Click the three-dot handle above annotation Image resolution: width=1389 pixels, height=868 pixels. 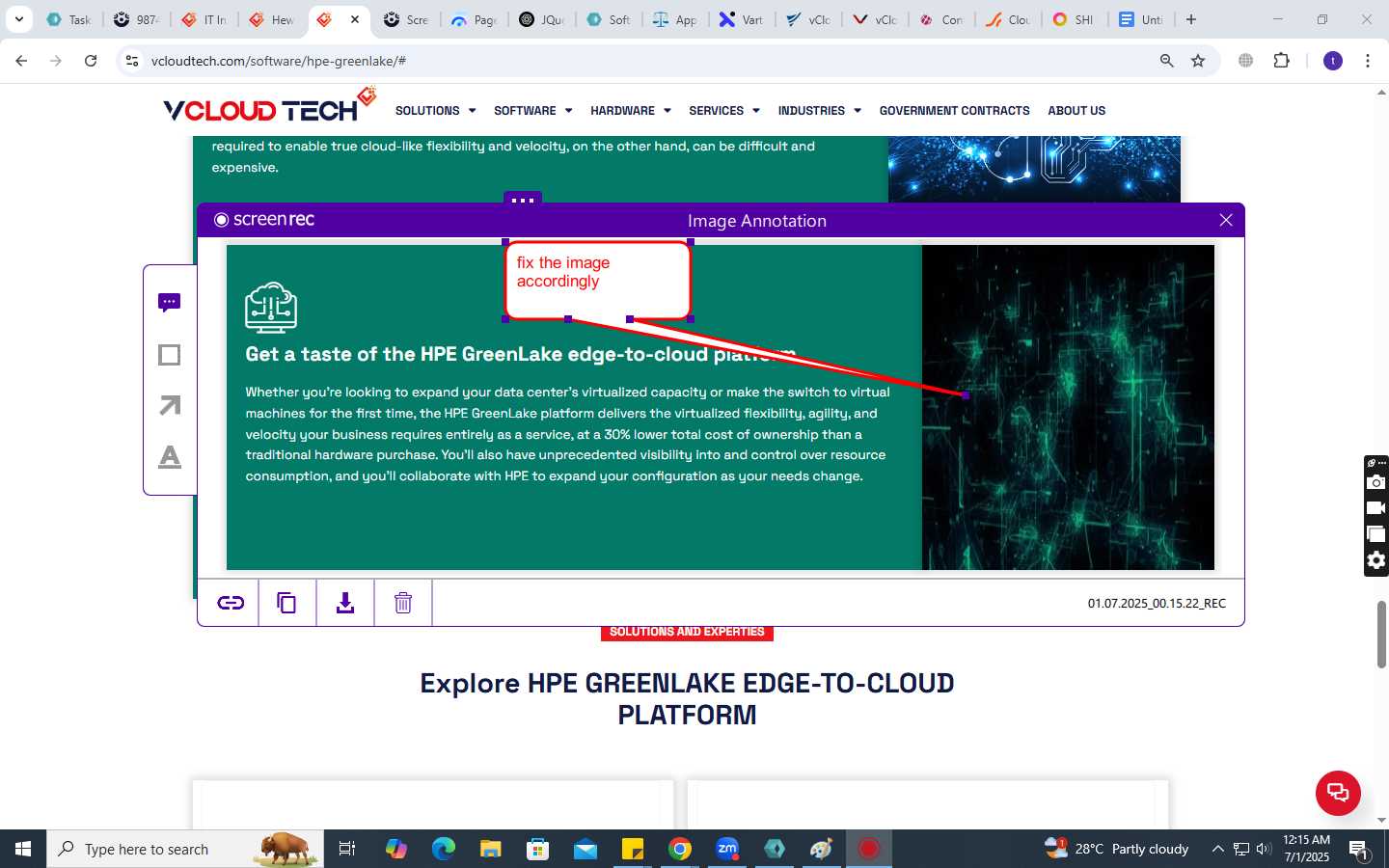coord(523,200)
